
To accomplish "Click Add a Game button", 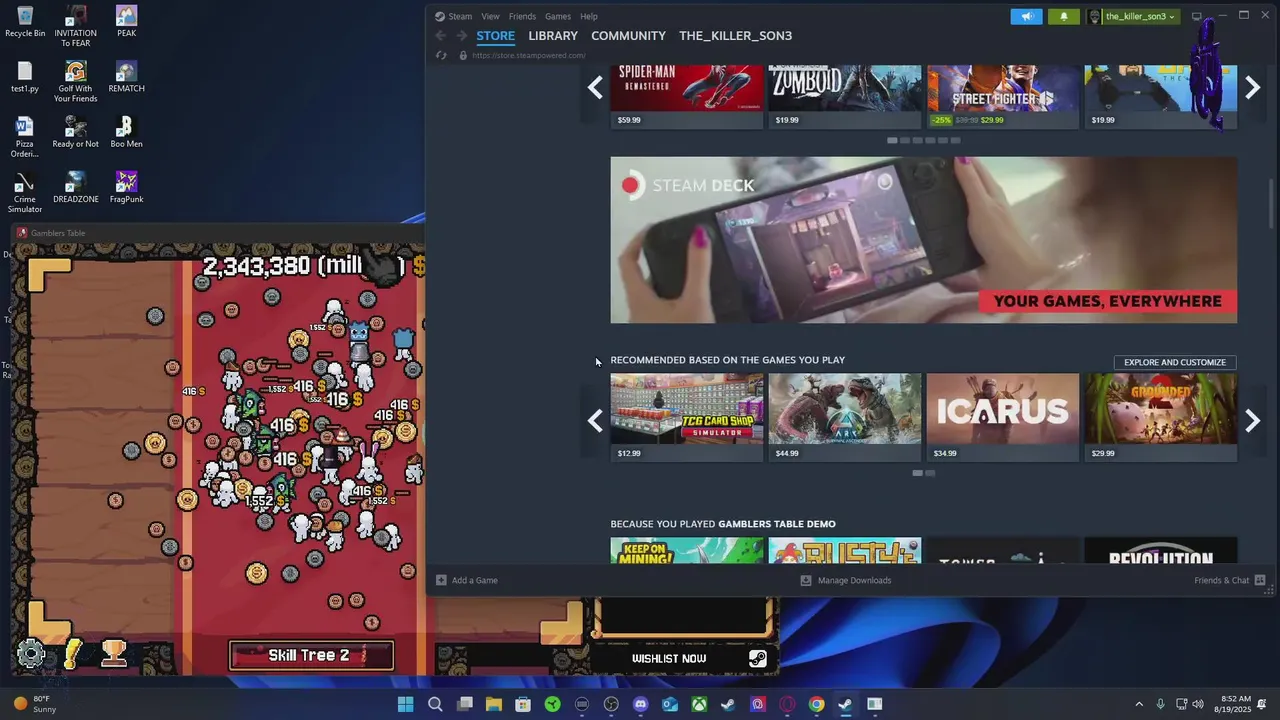I will click(x=467, y=580).
